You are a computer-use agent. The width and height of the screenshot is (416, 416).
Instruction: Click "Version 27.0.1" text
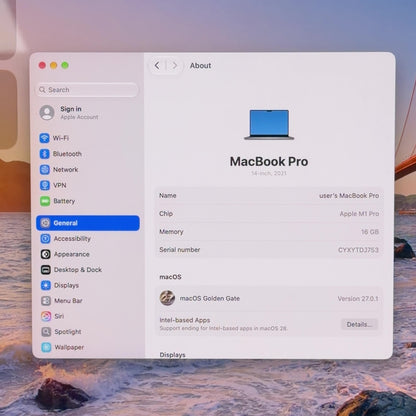[x=358, y=299]
